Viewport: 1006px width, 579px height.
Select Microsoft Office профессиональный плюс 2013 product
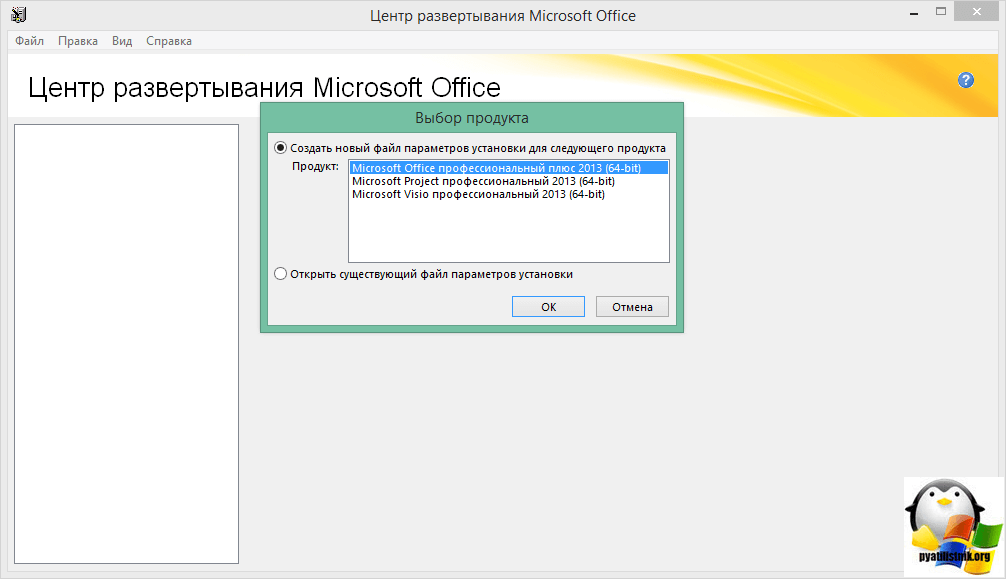coord(496,168)
